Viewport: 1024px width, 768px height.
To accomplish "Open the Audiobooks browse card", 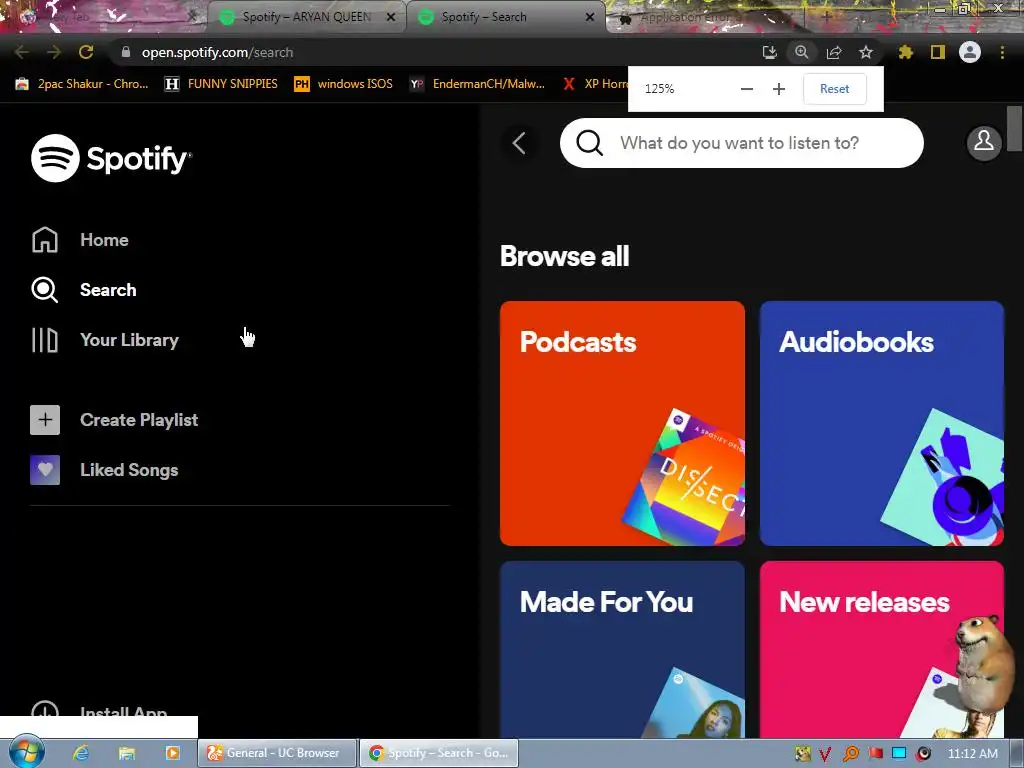I will [882, 423].
